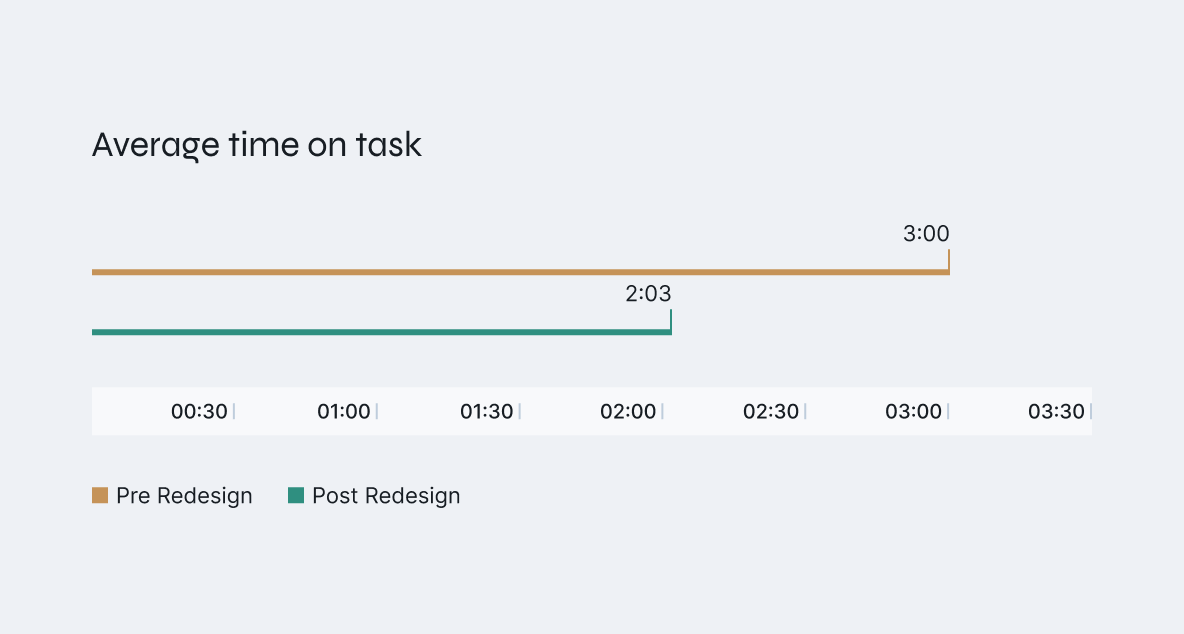Click the "Average time on task" chart title

pyautogui.click(x=257, y=145)
